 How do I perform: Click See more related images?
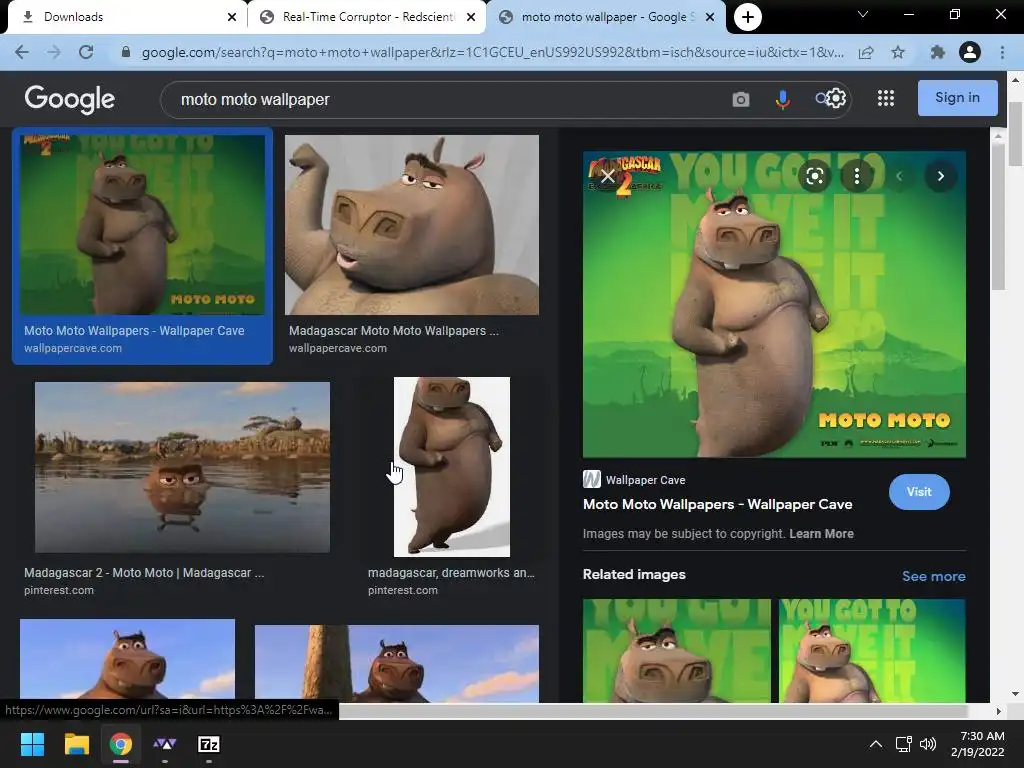(x=933, y=576)
